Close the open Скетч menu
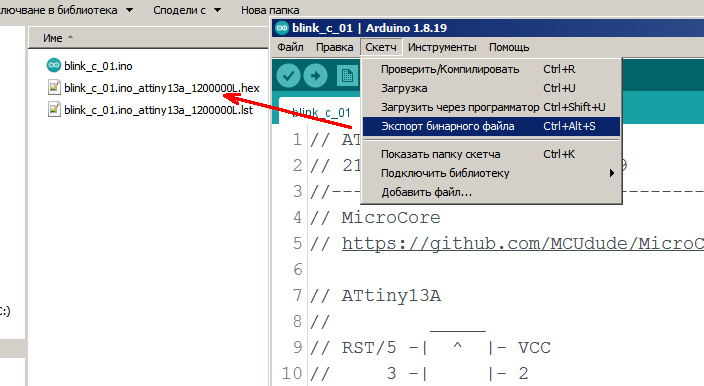704x386 pixels. click(381, 47)
